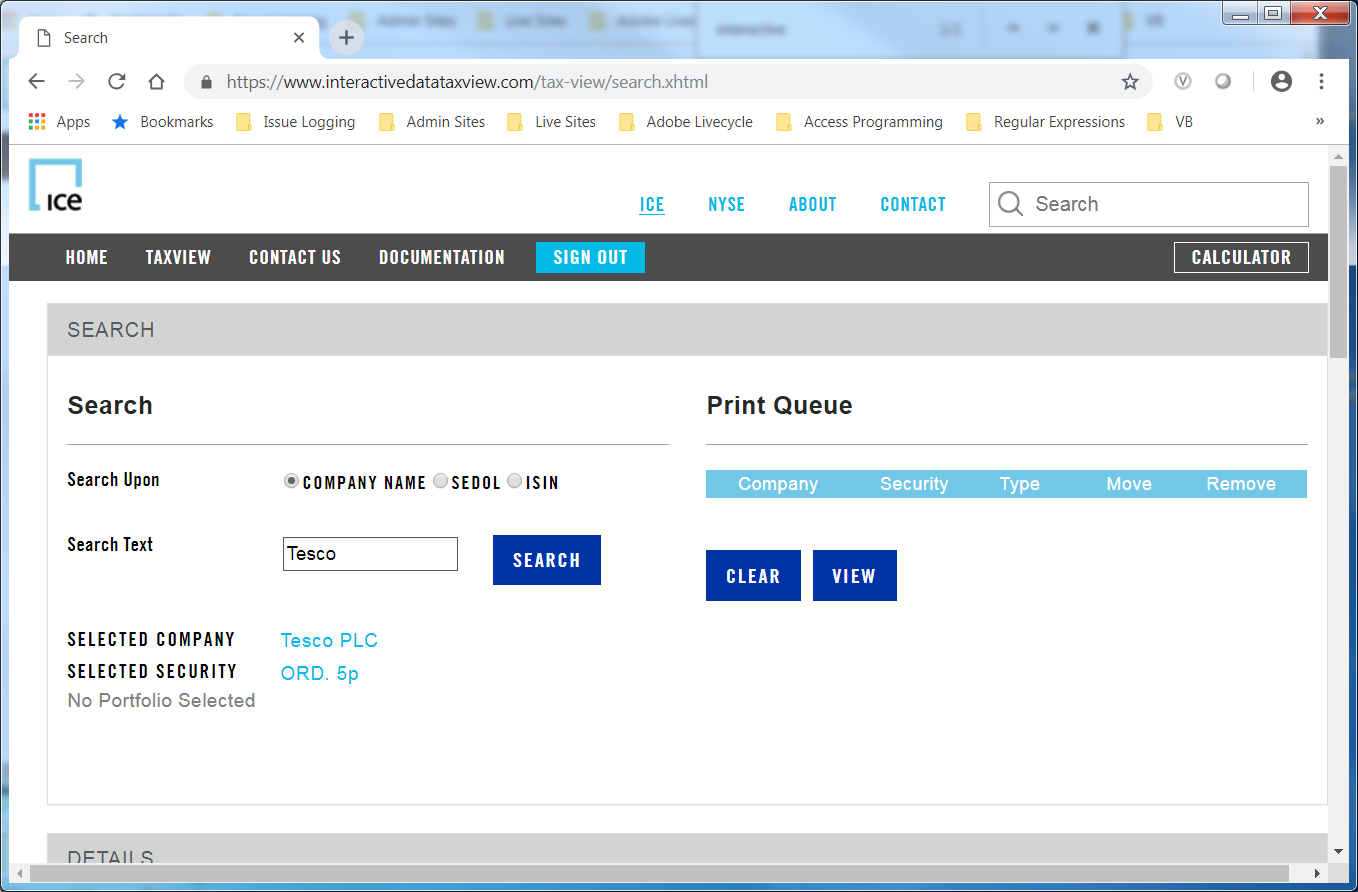Click the Security column header
The width and height of the screenshot is (1358, 892).
point(914,484)
